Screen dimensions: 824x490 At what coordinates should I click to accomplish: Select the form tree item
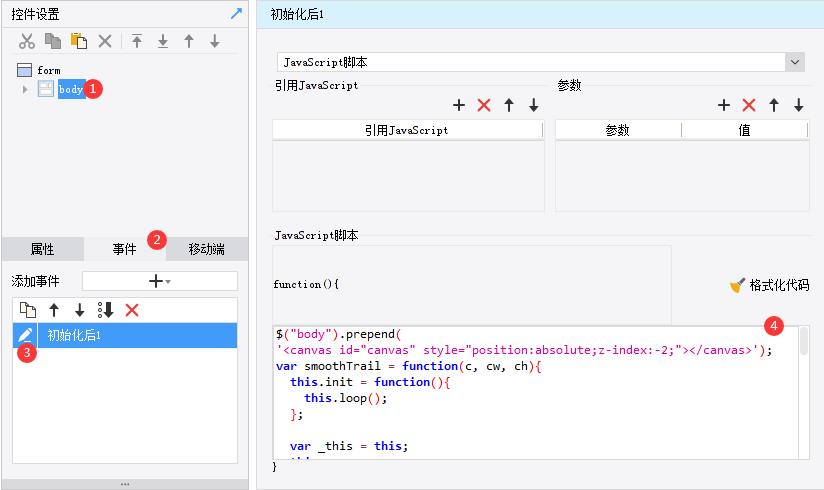click(x=48, y=70)
